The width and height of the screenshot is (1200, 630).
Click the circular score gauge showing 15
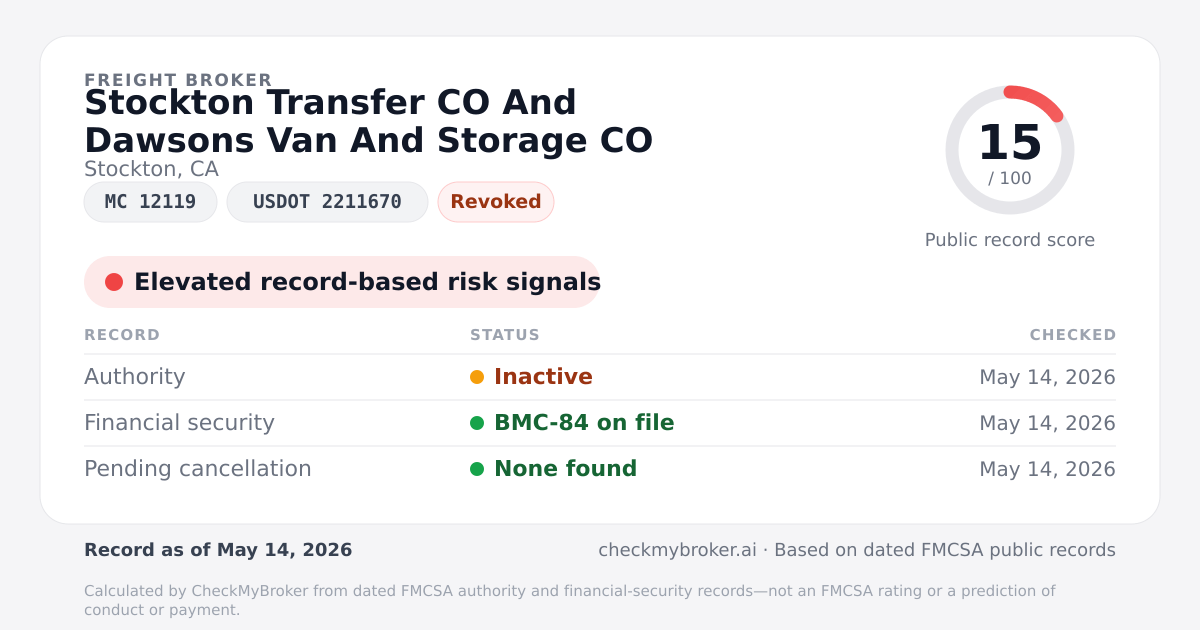click(1010, 150)
